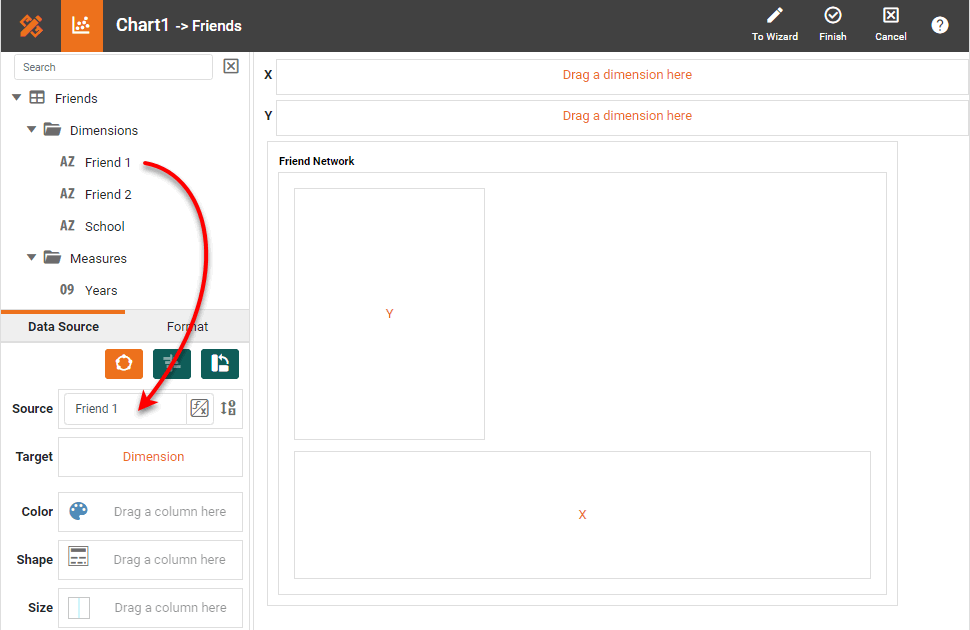This screenshot has height=630, width=970.
Task: Click the Cancel icon in header
Action: click(x=890, y=16)
